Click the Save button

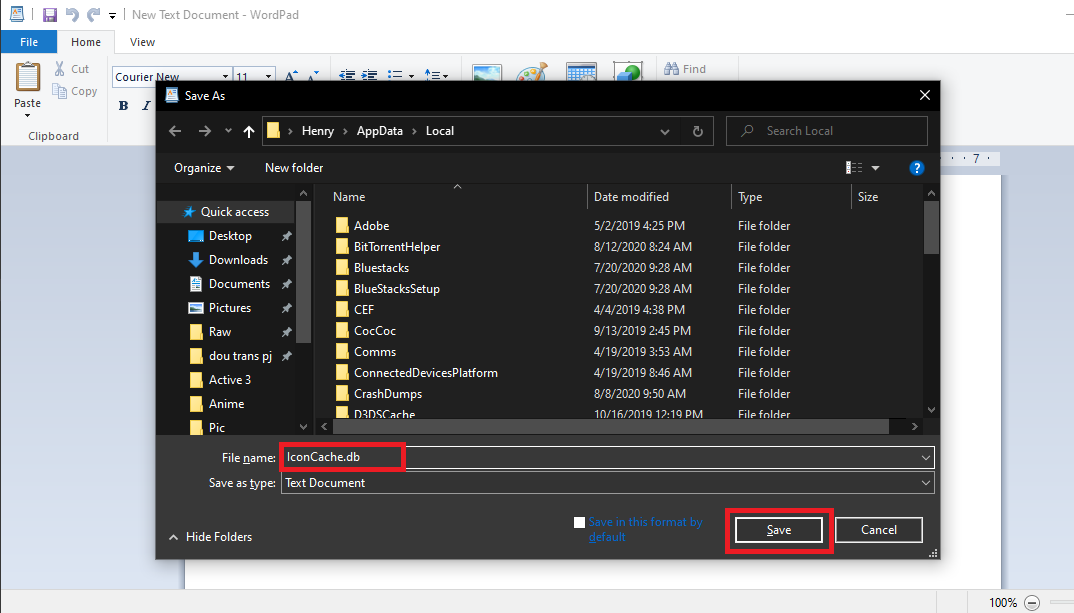click(x=778, y=530)
